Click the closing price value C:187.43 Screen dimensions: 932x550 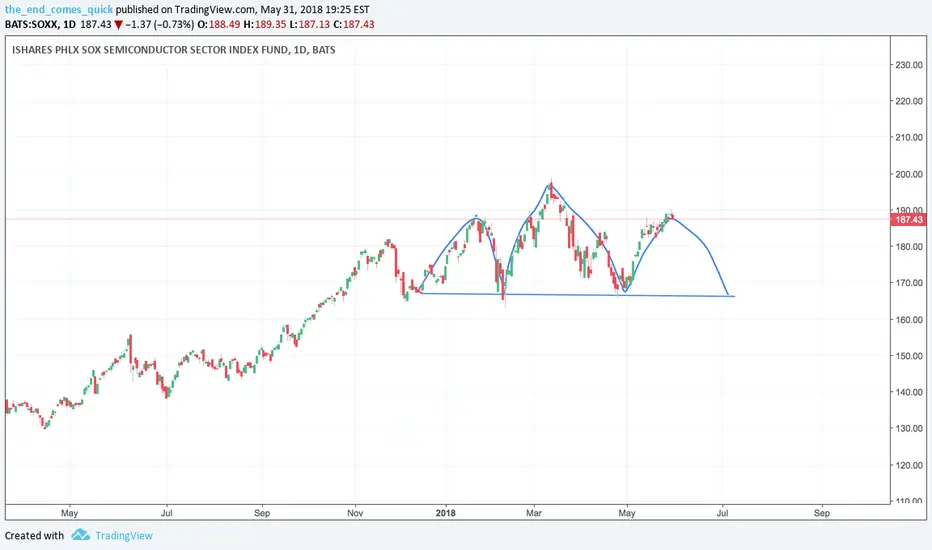click(x=354, y=24)
